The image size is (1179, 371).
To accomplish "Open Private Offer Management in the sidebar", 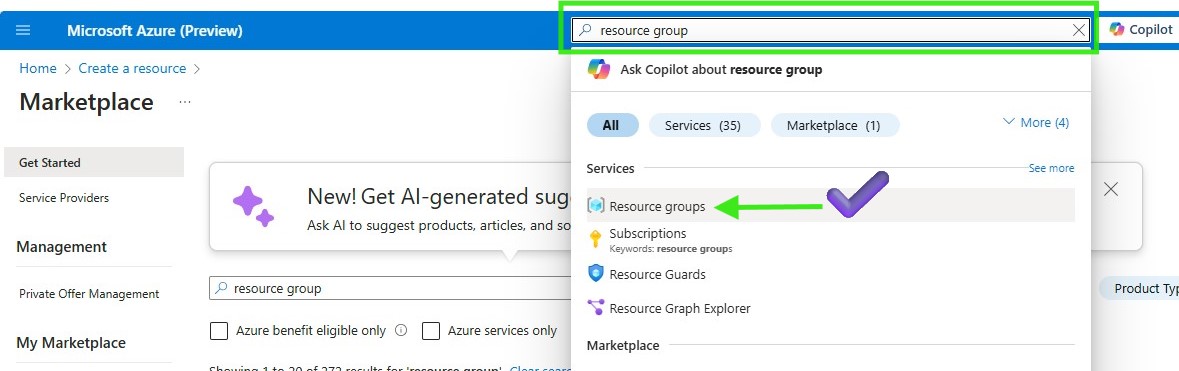I will (89, 293).
